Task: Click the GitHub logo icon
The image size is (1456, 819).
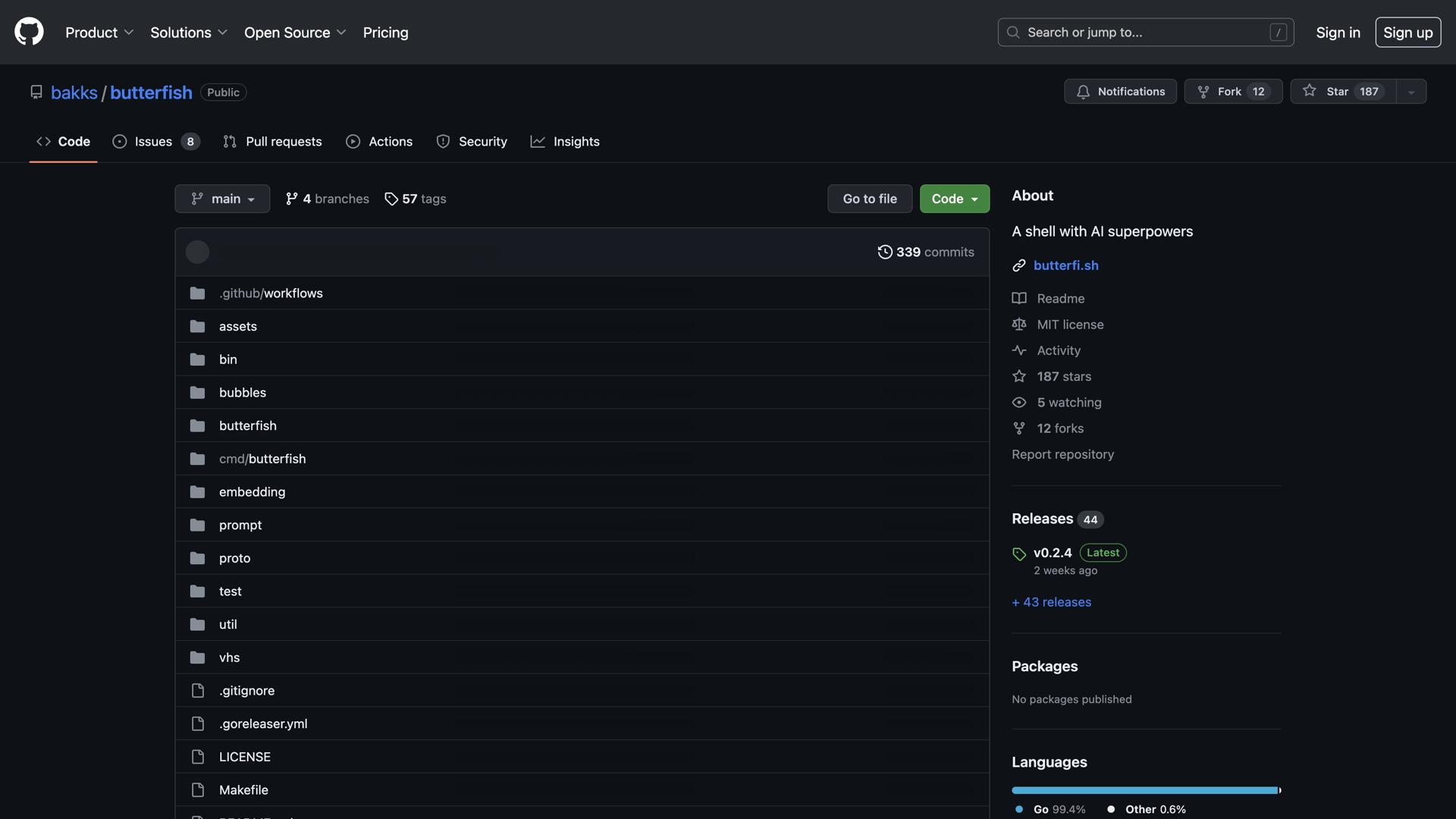Action: coord(29,32)
